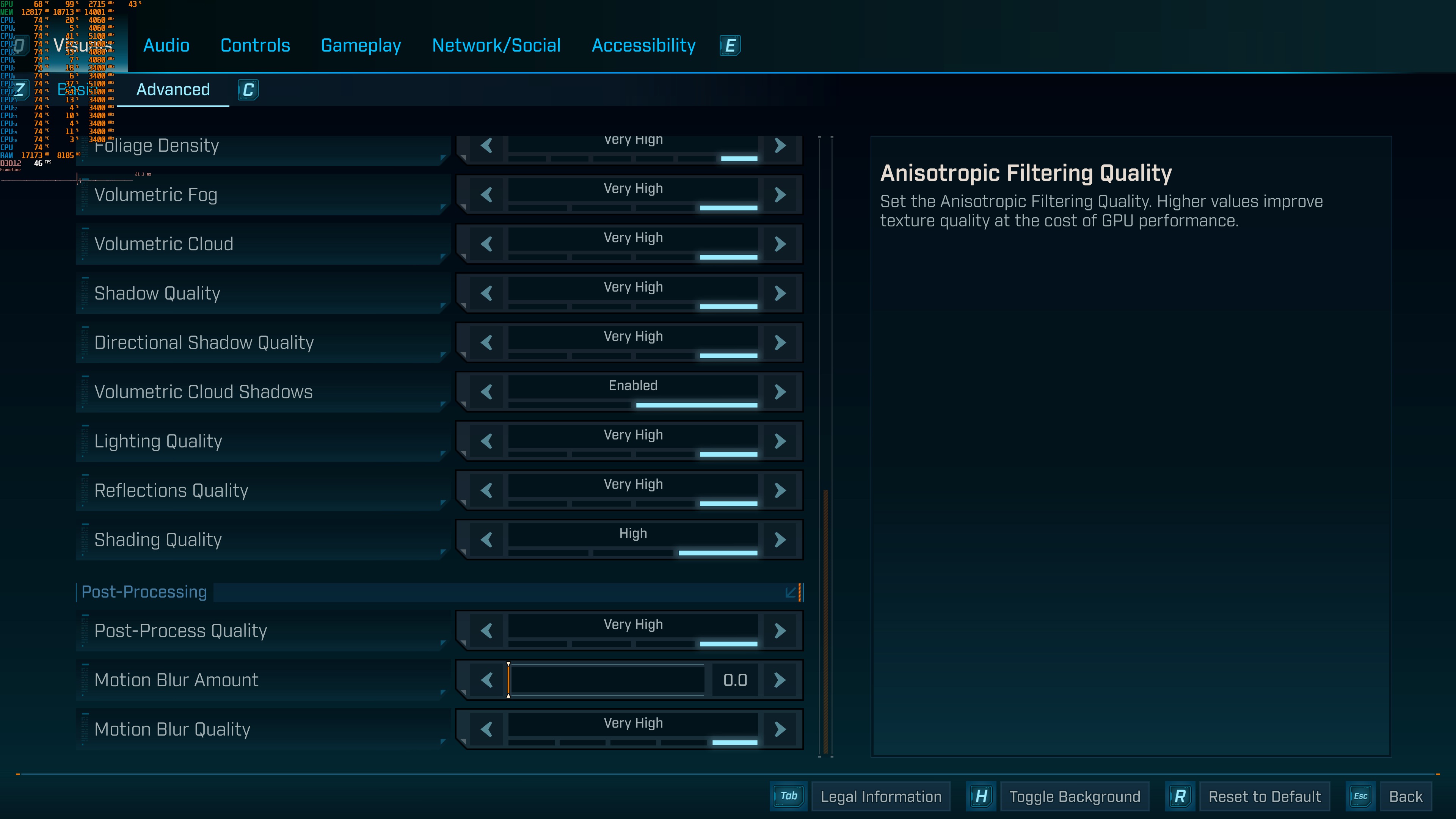Lower Reflections Quality with its left chevron

point(486,491)
